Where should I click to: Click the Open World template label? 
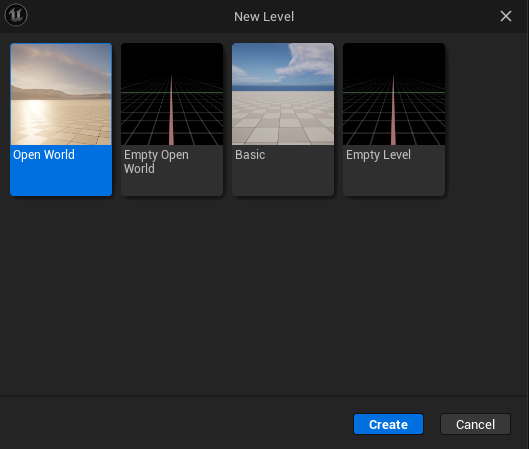44,155
